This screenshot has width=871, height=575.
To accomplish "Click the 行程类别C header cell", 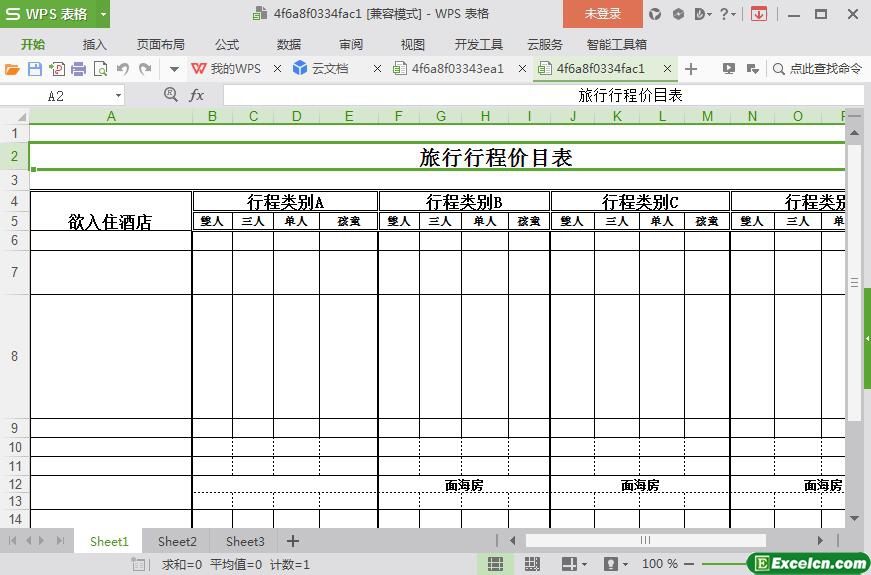I will point(640,202).
